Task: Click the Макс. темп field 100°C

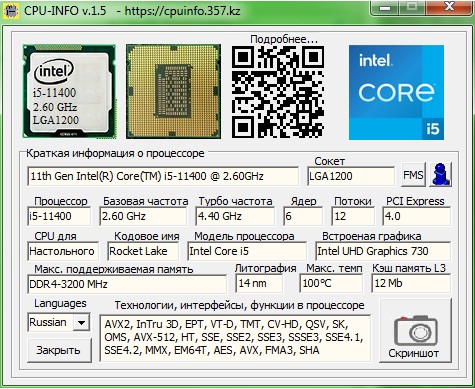Action: (x=331, y=284)
